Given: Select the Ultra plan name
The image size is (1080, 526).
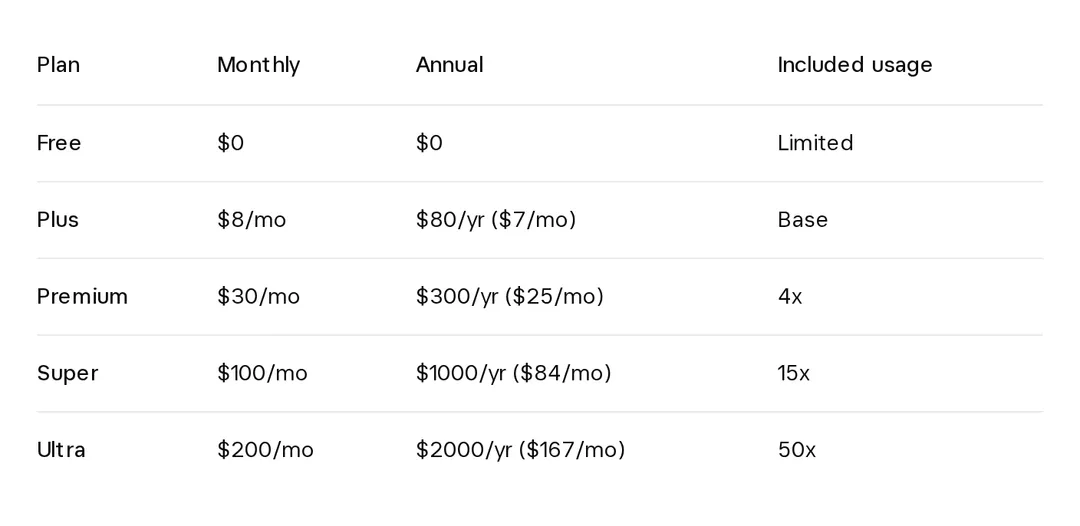Looking at the screenshot, I should coord(61,450).
